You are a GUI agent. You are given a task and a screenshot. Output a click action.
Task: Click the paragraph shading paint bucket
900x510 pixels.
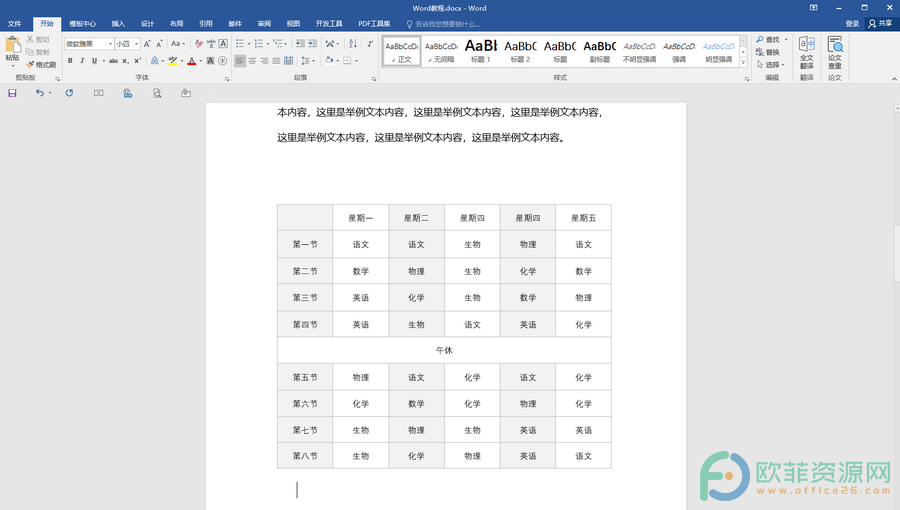[x=328, y=60]
